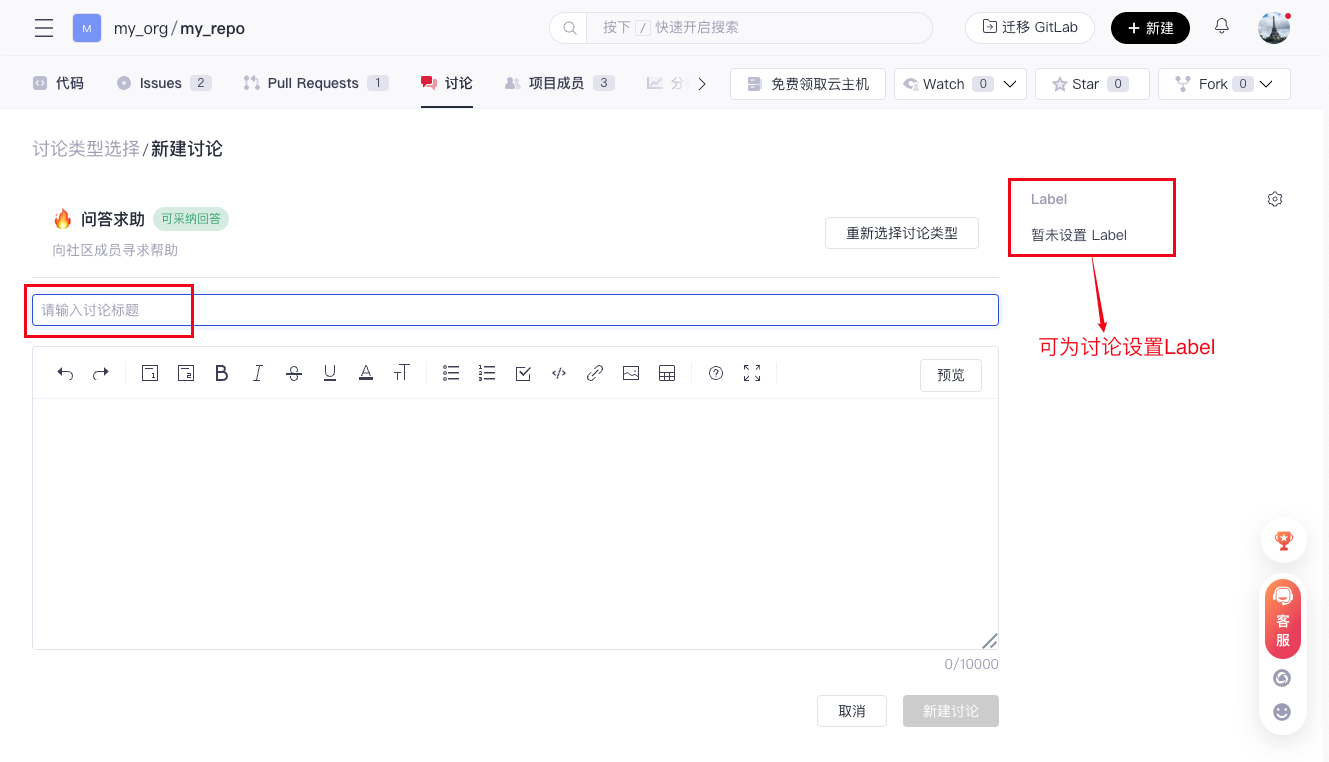Click the 重新选择讨论类型 button
The width and height of the screenshot is (1329, 762).
902,233
